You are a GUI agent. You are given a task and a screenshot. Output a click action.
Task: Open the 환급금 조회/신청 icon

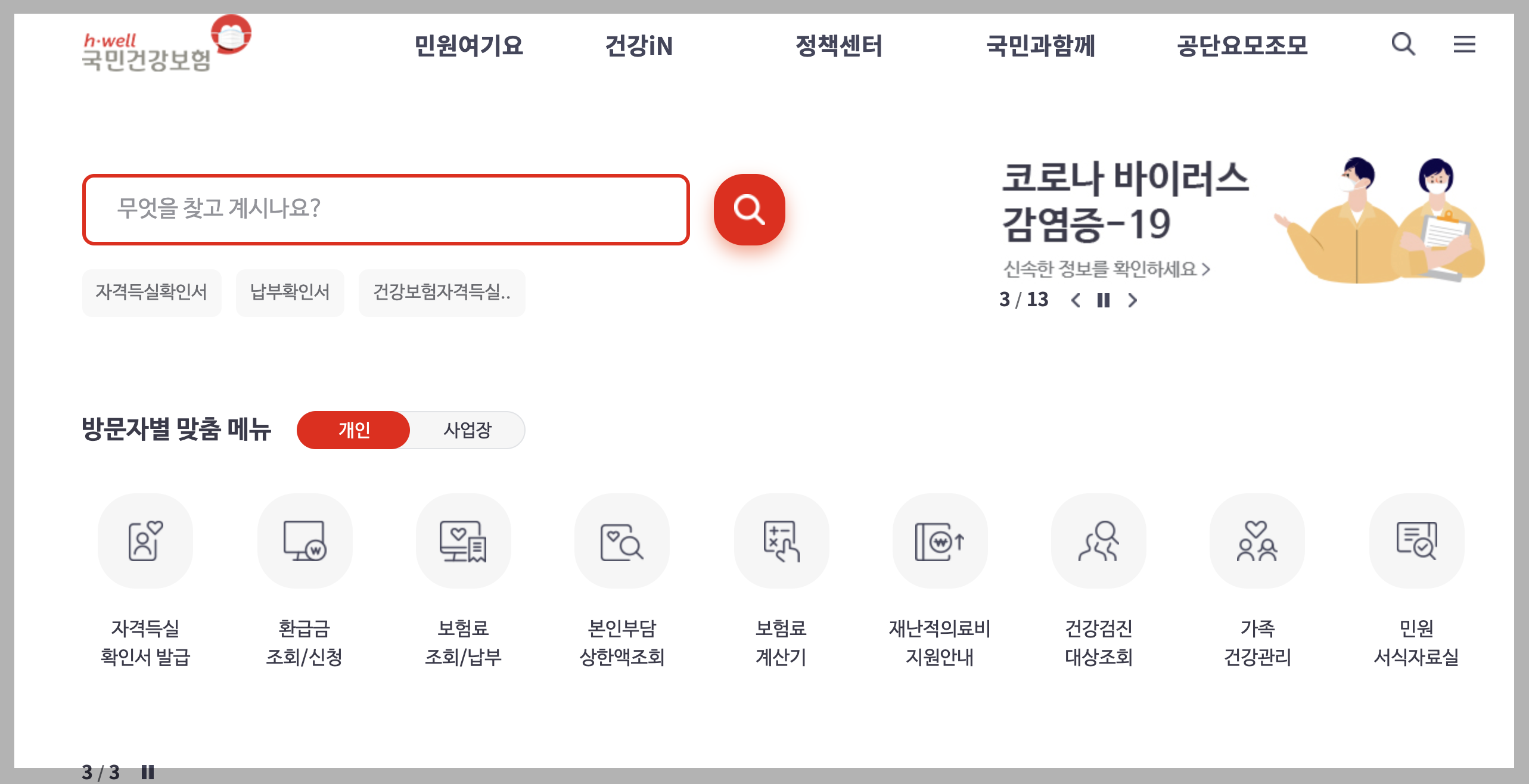[304, 541]
